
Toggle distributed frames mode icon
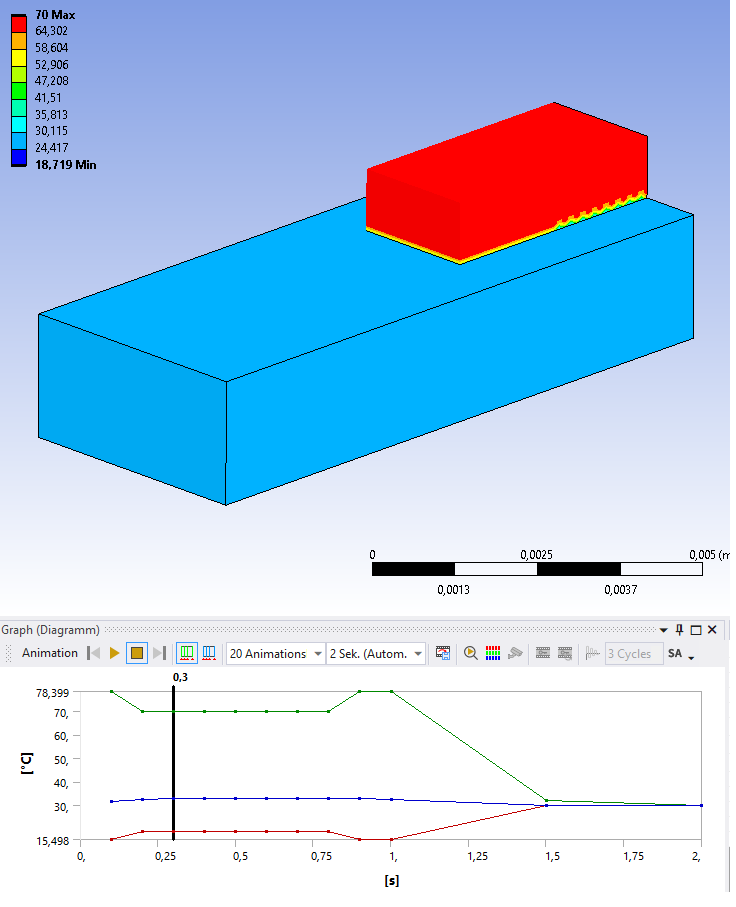(x=187, y=654)
